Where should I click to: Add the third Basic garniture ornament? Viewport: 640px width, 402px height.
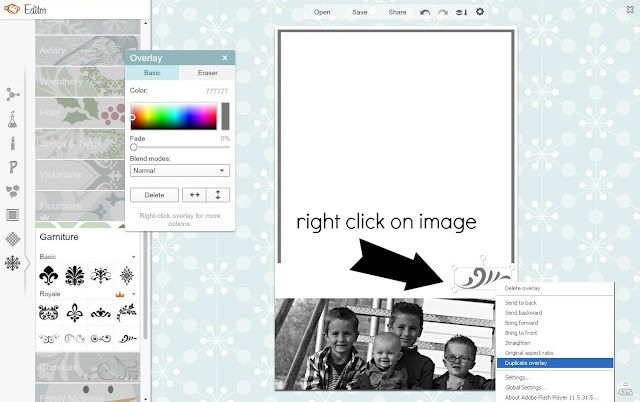(101, 275)
